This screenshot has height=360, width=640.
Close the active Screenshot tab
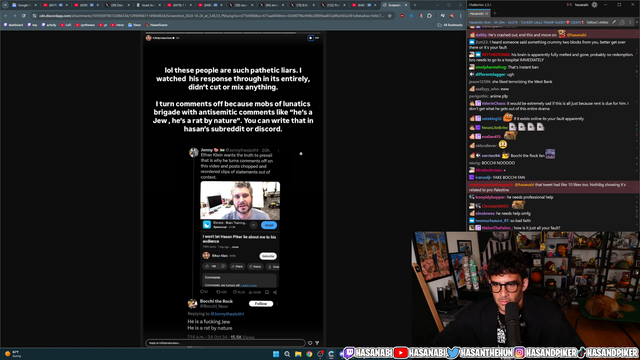click(x=406, y=5)
